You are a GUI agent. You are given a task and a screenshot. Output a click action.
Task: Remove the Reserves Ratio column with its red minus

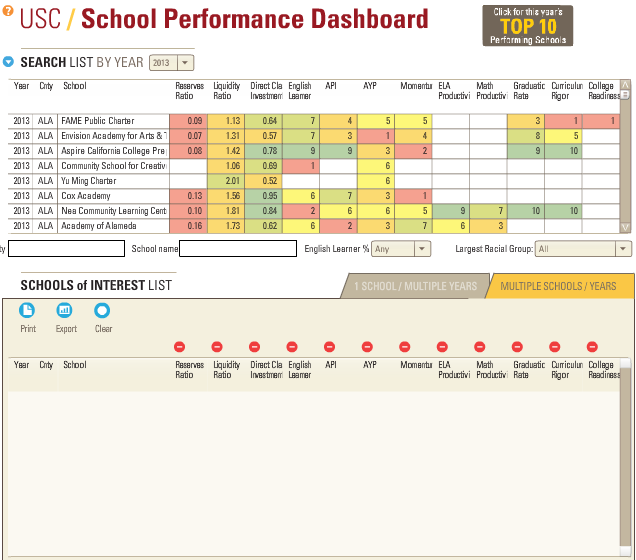(x=180, y=346)
